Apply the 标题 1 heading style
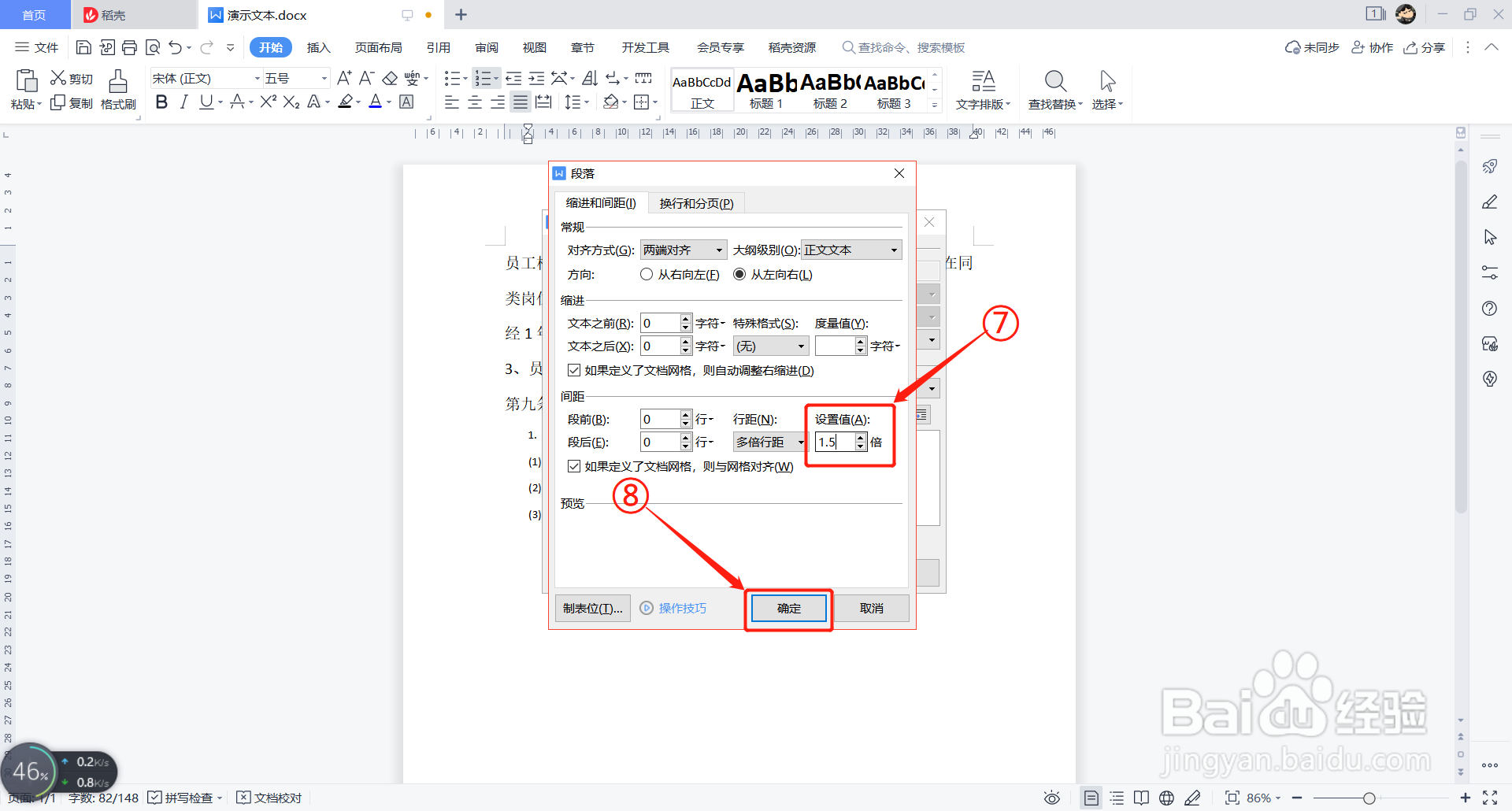Viewport: 1512px width, 811px height. [x=766, y=91]
